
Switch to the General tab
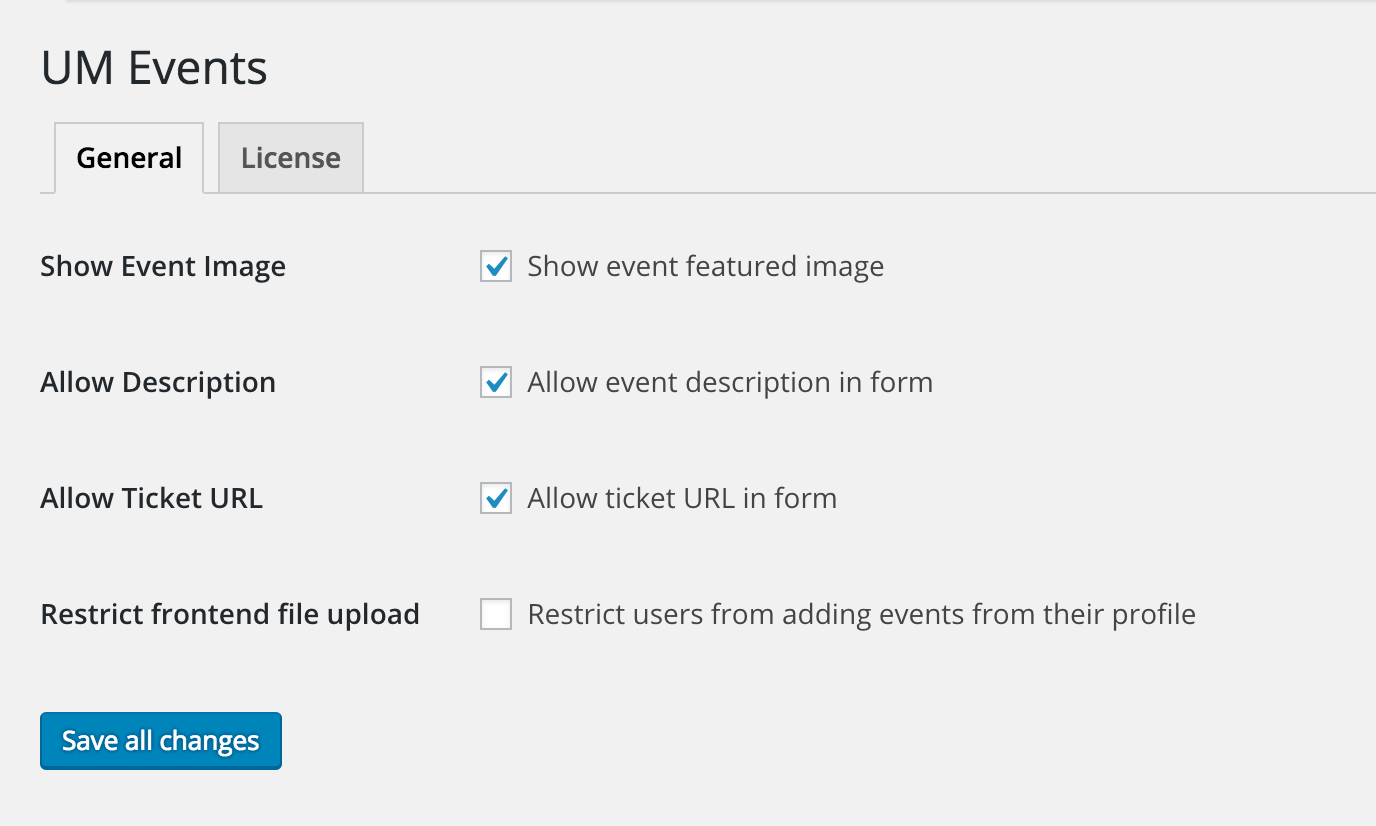click(129, 158)
